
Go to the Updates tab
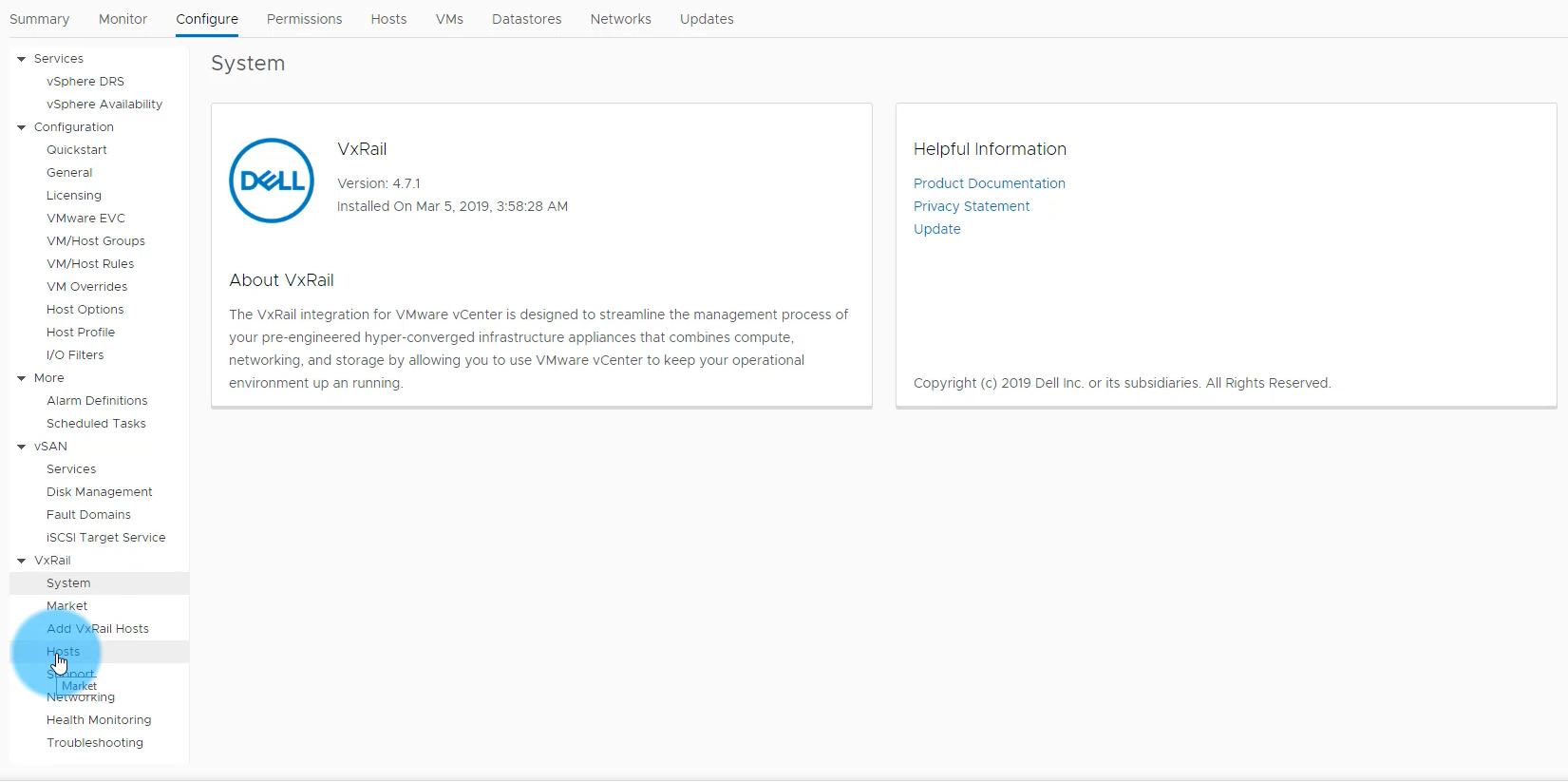tap(707, 19)
